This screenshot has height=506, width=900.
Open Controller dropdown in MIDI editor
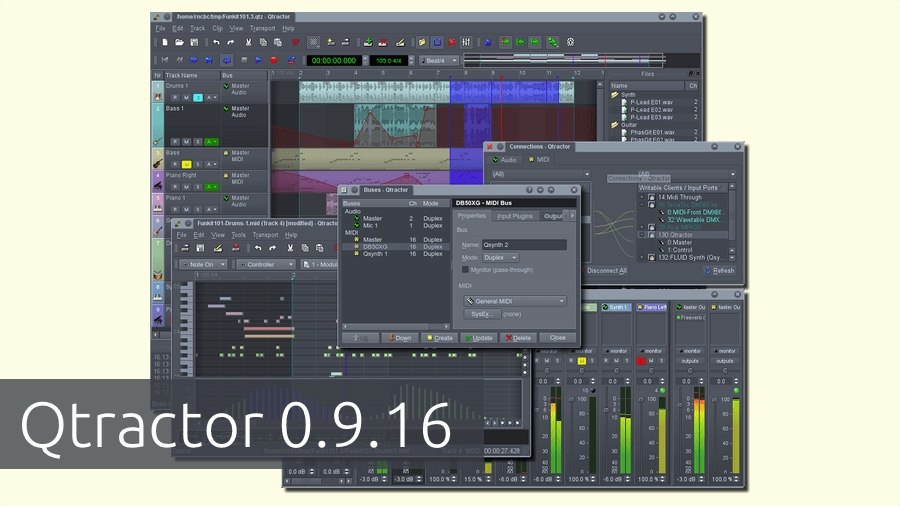tap(266, 264)
